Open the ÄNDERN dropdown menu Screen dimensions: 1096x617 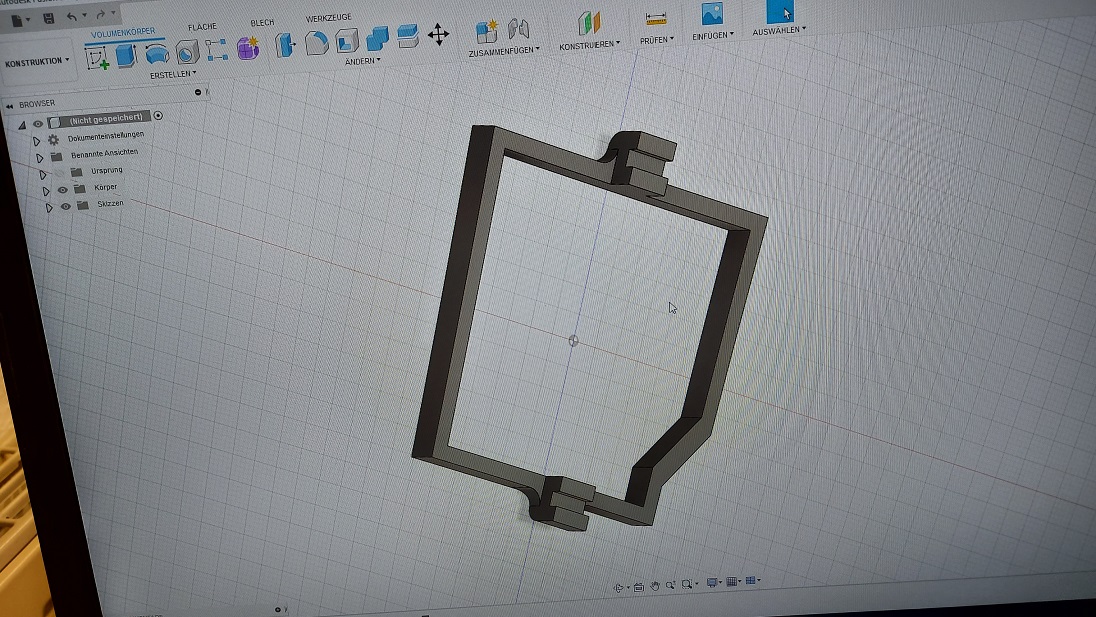pyautogui.click(x=362, y=61)
